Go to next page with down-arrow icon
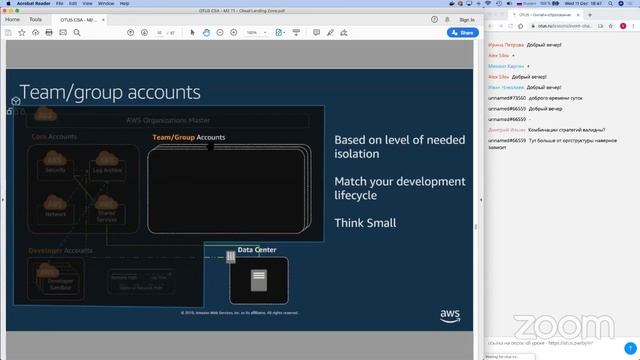This screenshot has width=640, height=360. 144,33
